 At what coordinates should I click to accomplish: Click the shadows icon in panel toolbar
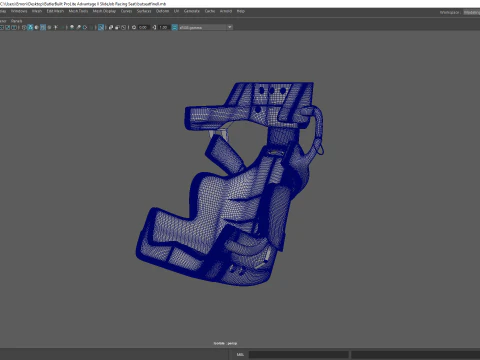(62, 27)
